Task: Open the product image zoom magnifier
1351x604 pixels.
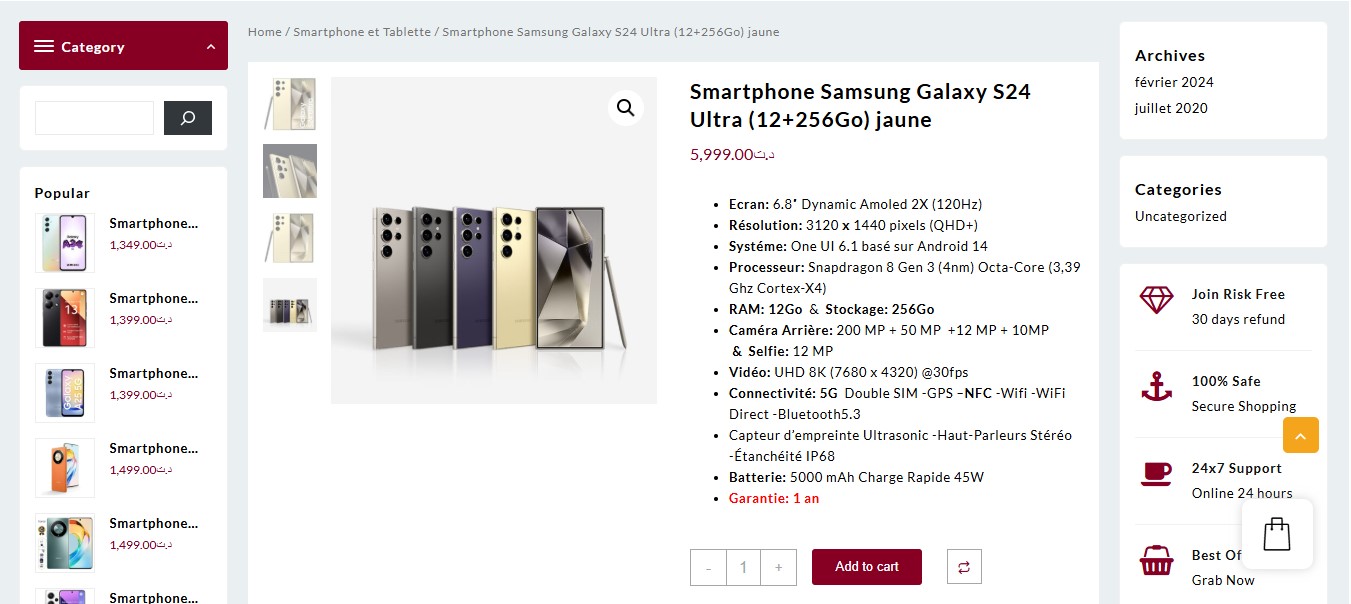Action: pyautogui.click(x=625, y=107)
